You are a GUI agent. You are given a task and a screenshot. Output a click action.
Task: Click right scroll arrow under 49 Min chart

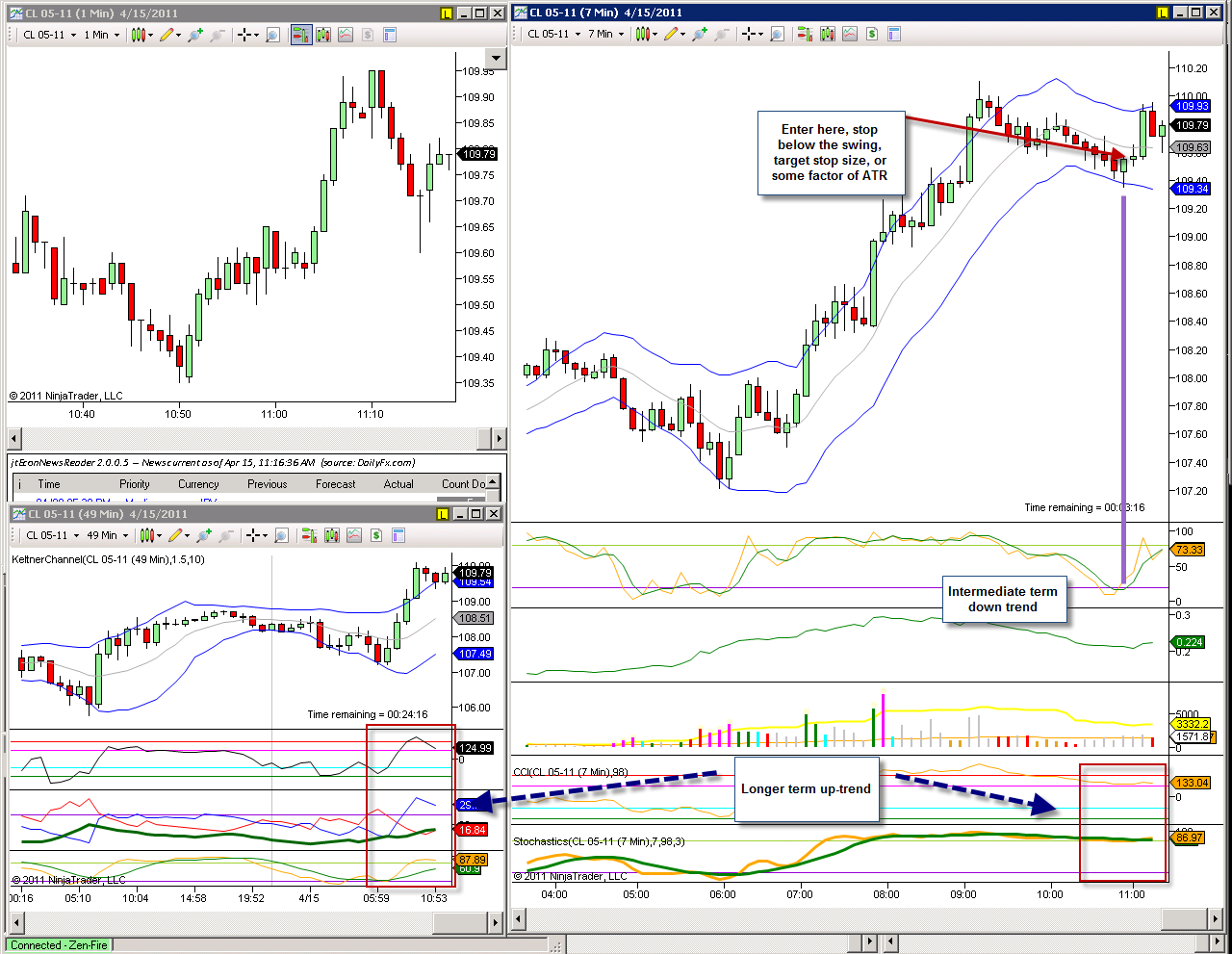coord(497,922)
